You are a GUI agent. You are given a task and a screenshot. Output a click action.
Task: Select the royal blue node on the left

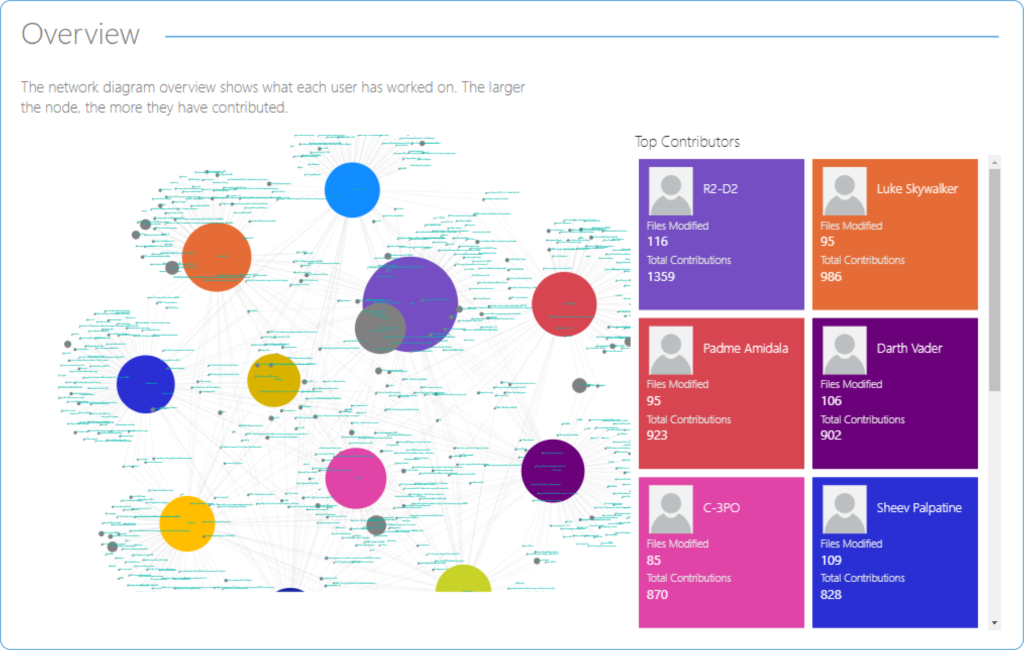tap(146, 384)
